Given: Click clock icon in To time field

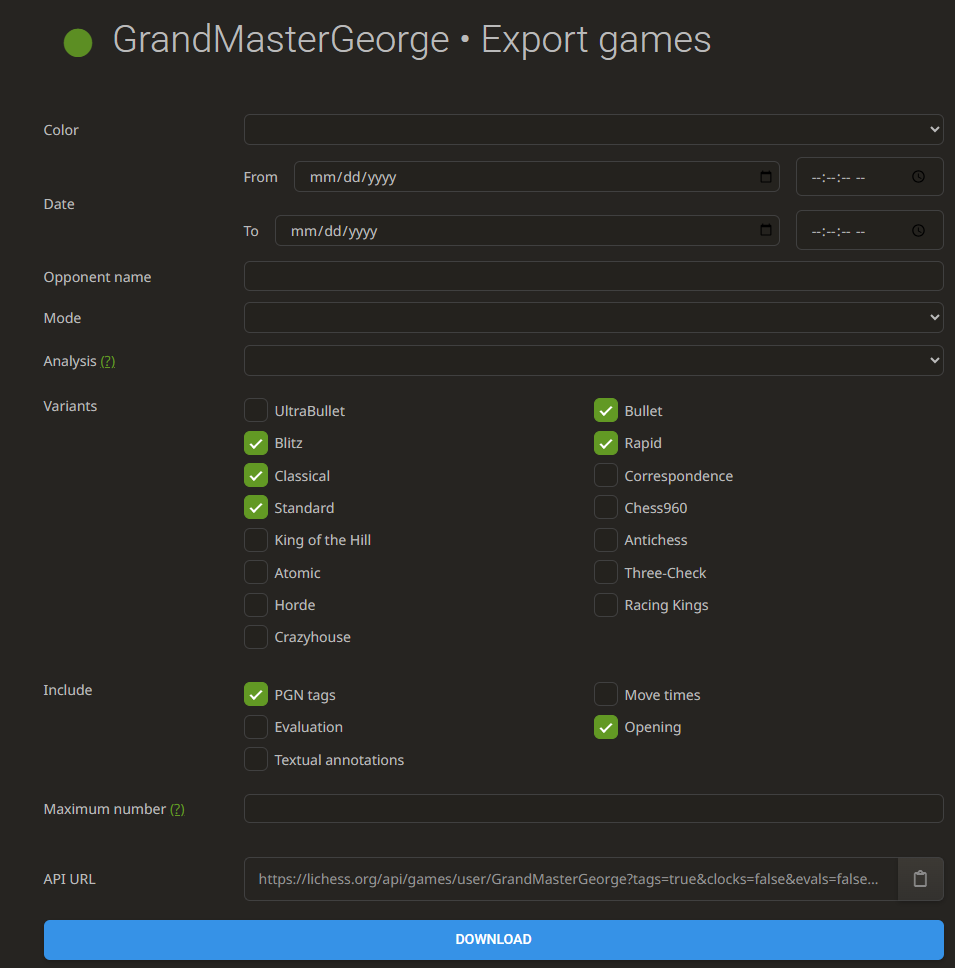Looking at the screenshot, I should [x=918, y=231].
